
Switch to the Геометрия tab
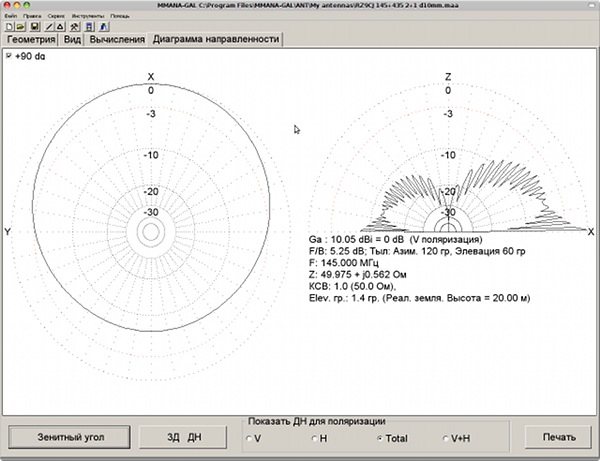click(30, 40)
